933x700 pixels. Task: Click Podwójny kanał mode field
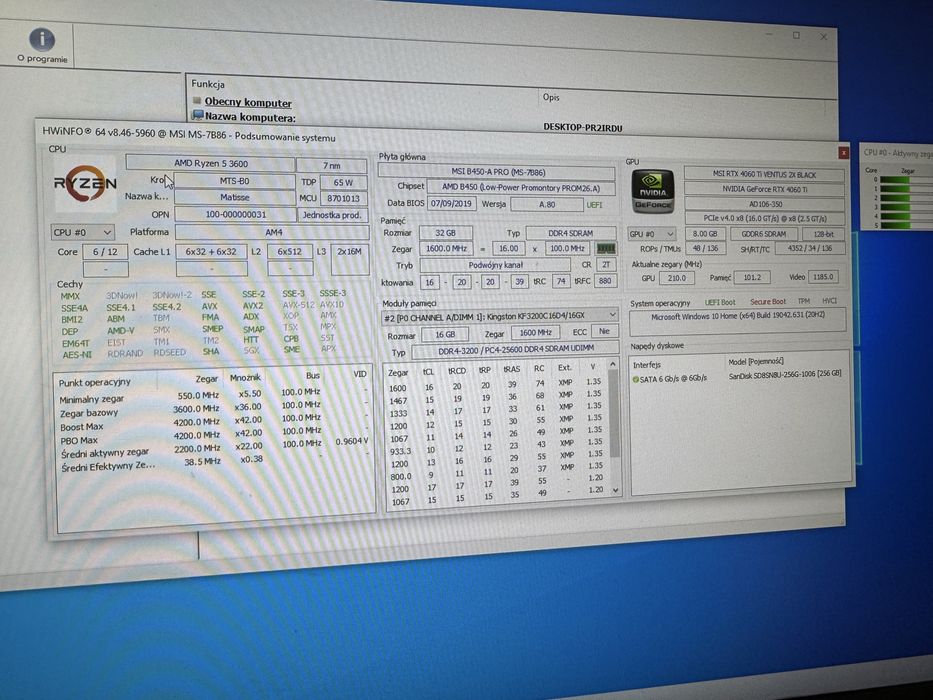[x=494, y=265]
